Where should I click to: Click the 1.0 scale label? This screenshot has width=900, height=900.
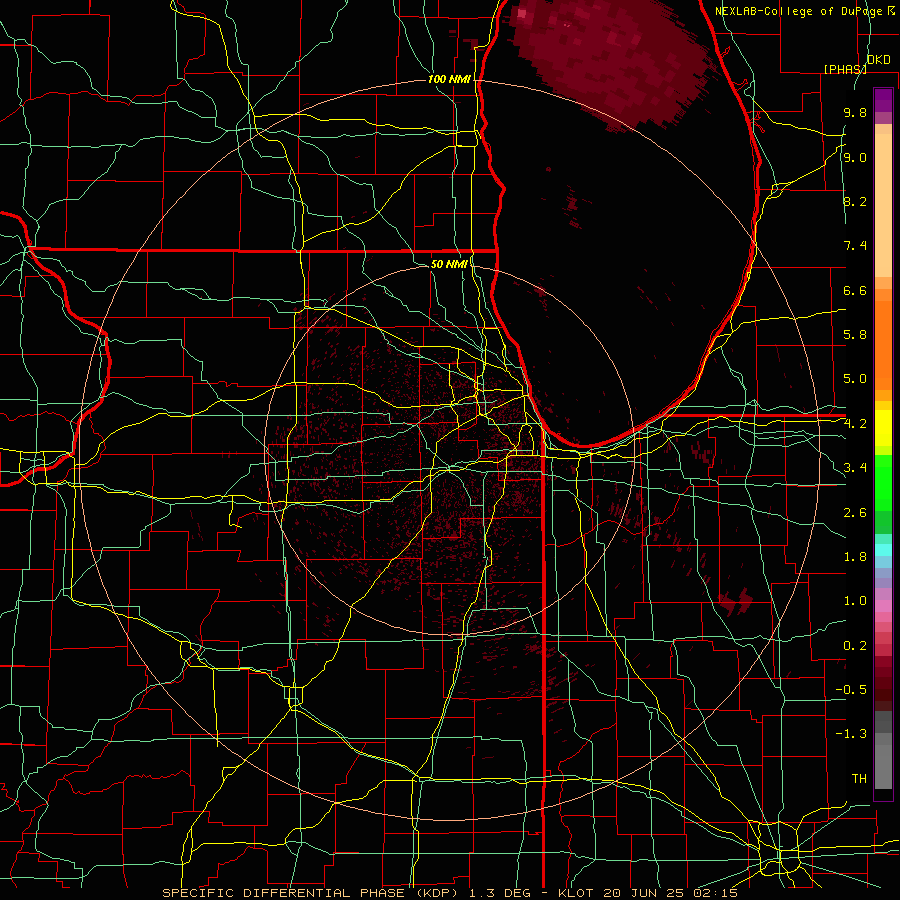(x=855, y=601)
